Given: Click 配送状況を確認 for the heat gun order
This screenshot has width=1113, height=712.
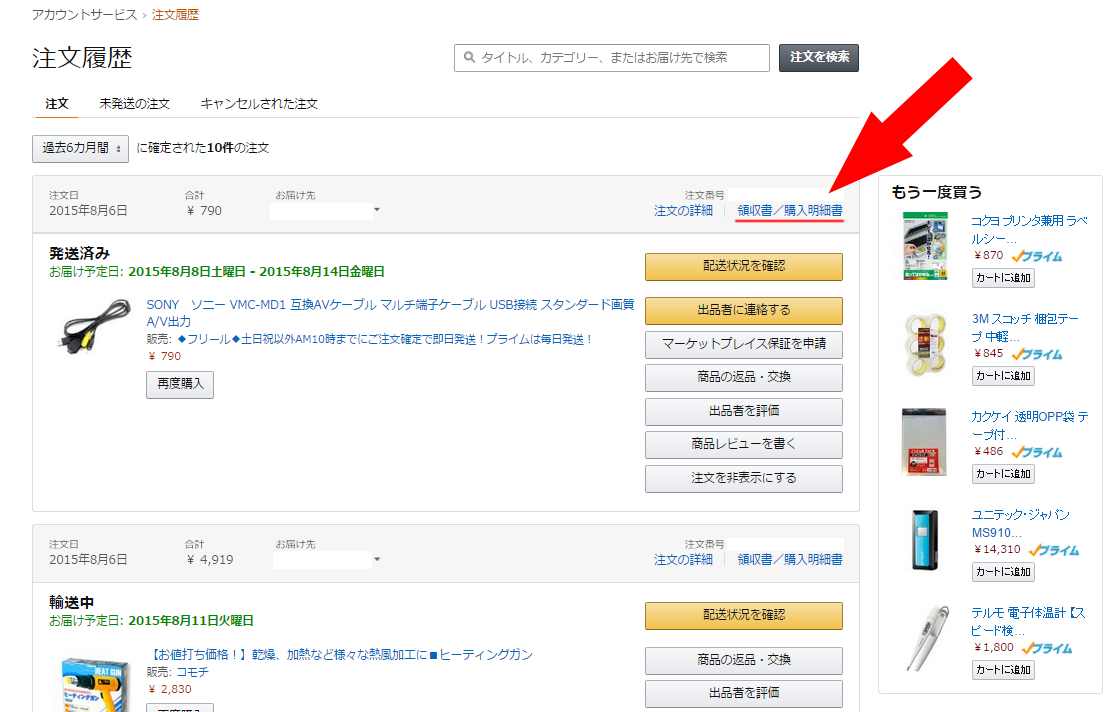Looking at the screenshot, I should pos(744,615).
